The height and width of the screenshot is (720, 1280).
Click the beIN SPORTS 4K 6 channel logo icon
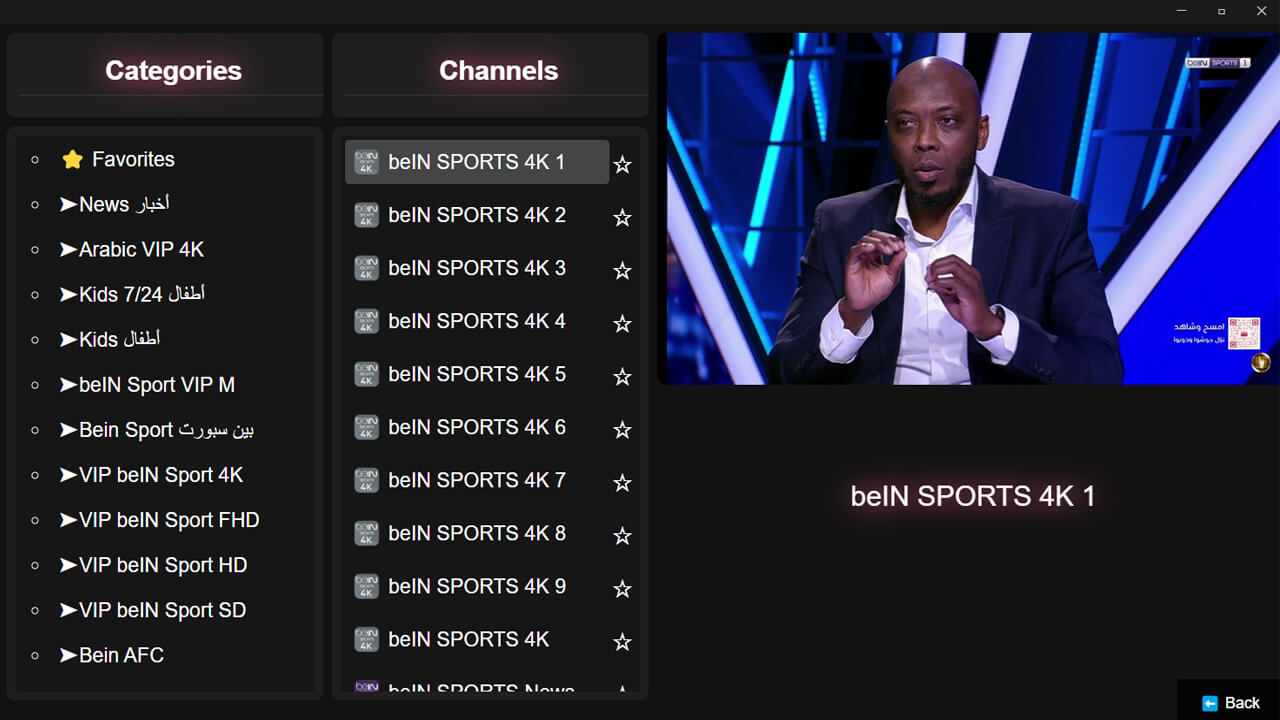point(367,427)
